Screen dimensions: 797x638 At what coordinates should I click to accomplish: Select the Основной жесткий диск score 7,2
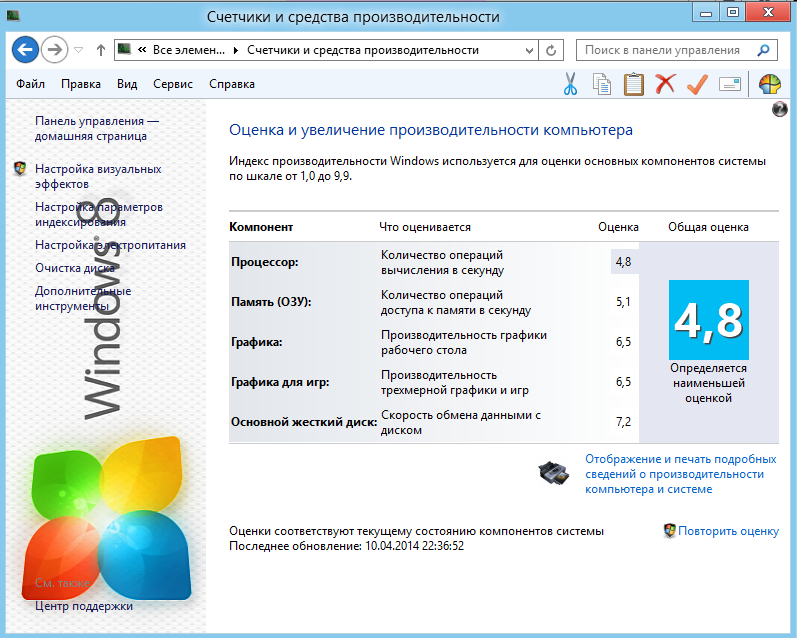[x=624, y=422]
